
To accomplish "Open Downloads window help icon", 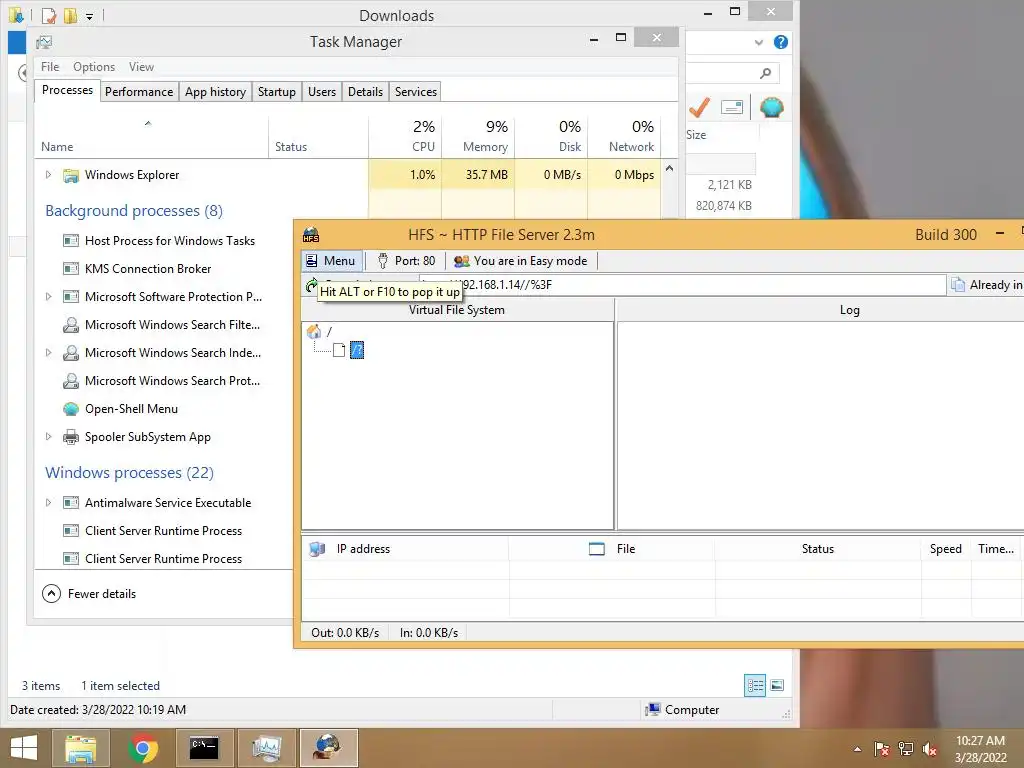I will click(780, 42).
